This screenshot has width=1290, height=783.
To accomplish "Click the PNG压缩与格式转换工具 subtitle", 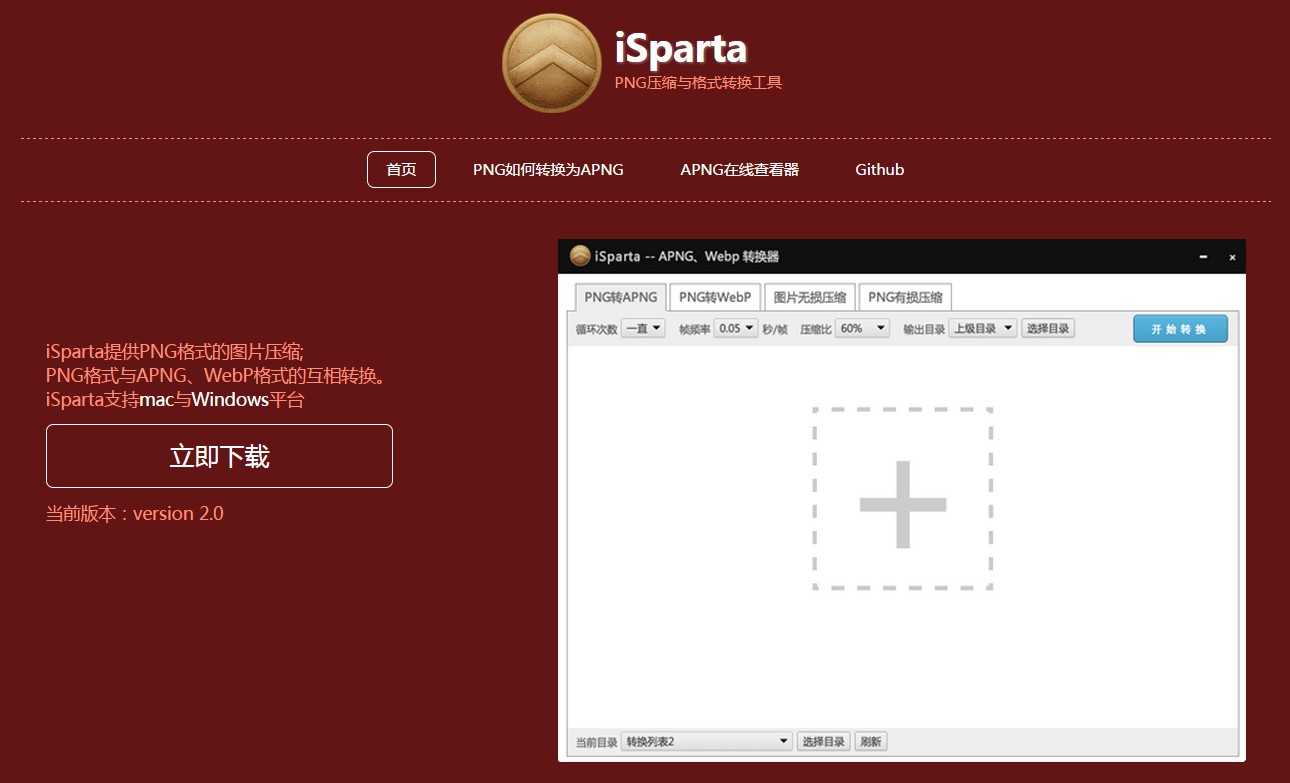I will pos(698,83).
